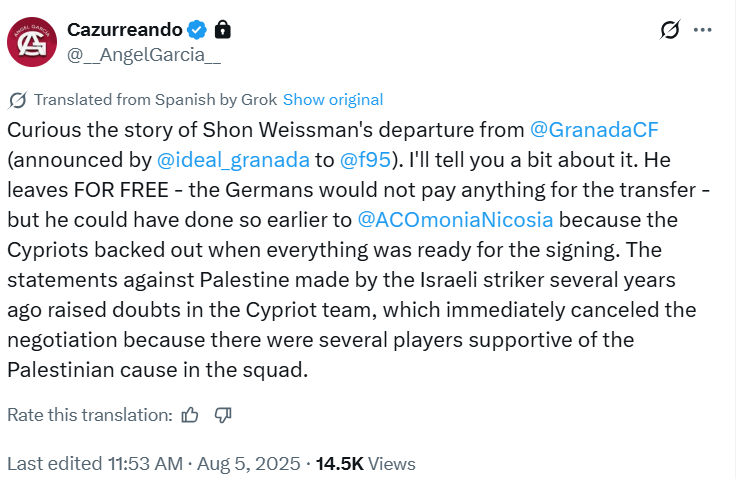Click the Cazurreando display name
743x479 pixels.
click(126, 30)
